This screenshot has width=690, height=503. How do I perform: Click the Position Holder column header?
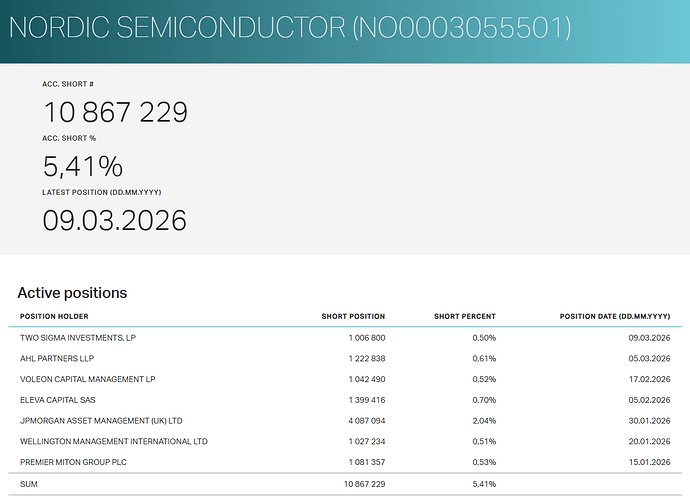[x=55, y=317]
